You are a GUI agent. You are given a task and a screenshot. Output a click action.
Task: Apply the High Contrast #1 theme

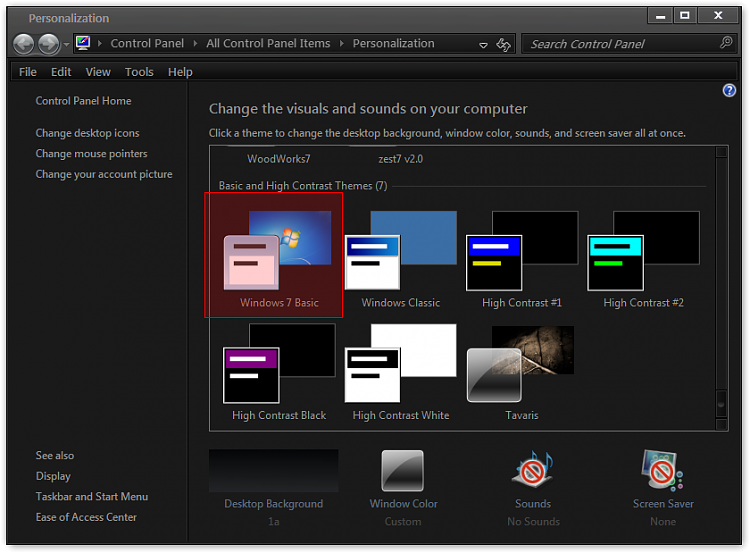click(x=522, y=258)
